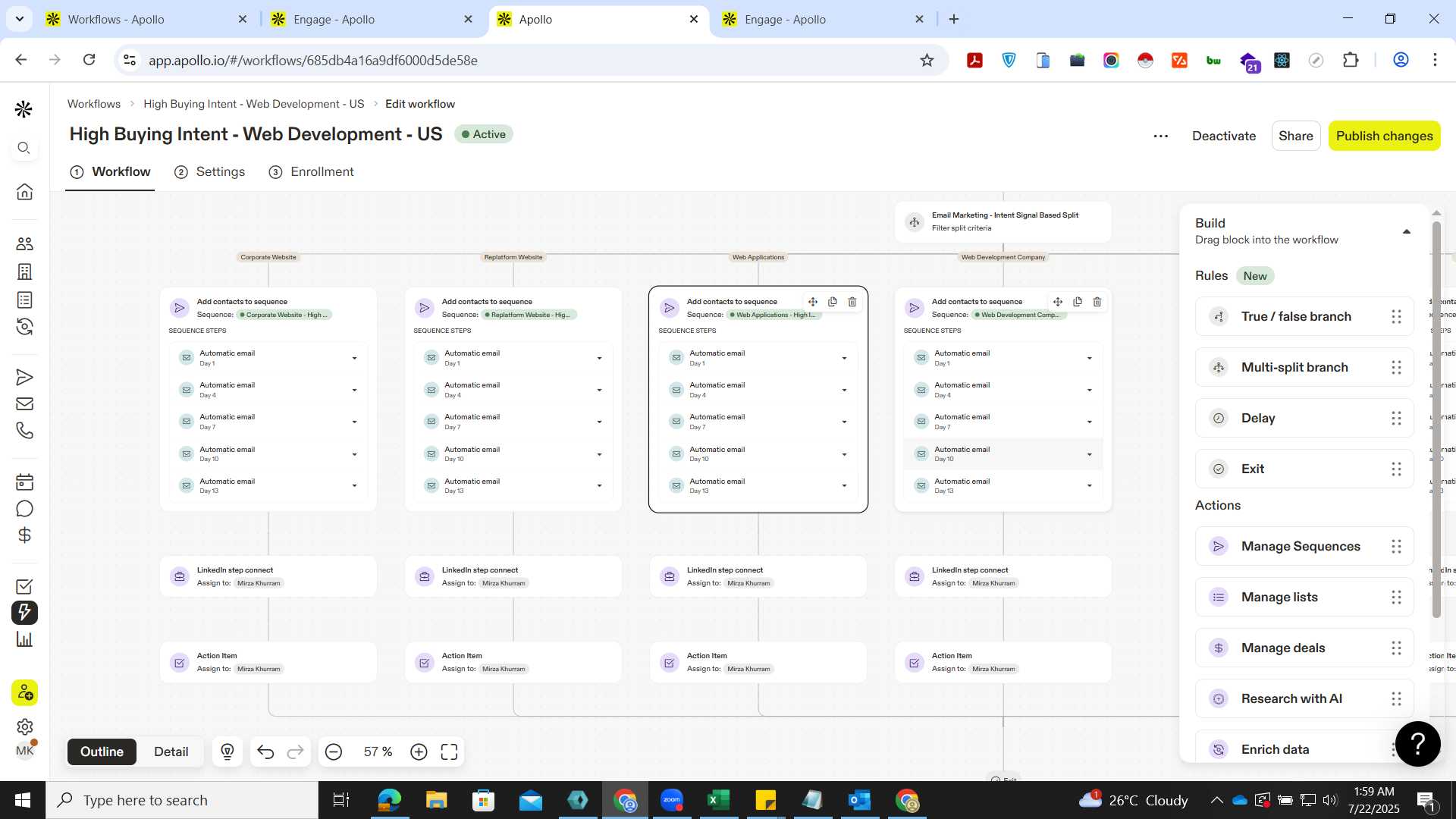Open Meetings calendar icon in sidebar

pyautogui.click(x=24, y=482)
